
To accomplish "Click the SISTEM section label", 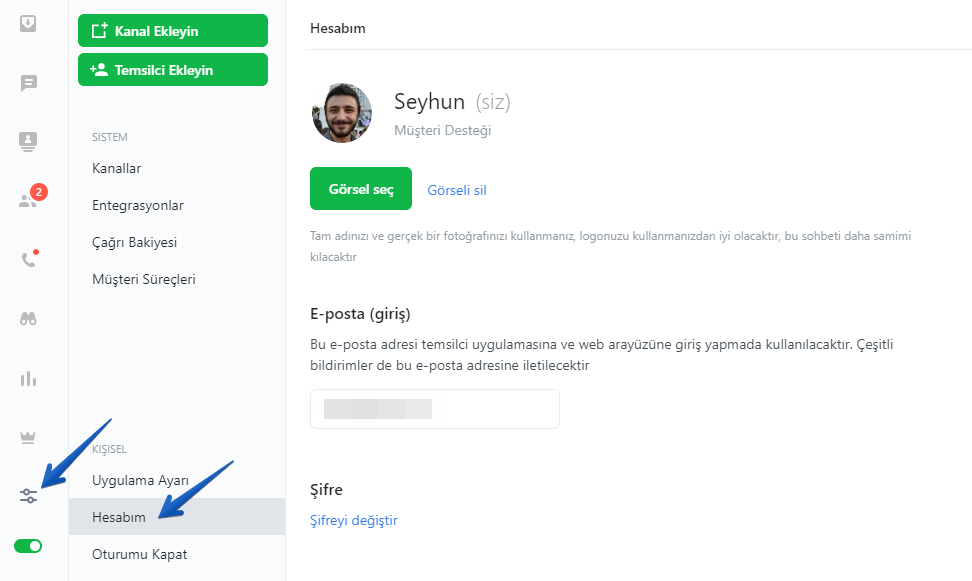I will pyautogui.click(x=110, y=137).
